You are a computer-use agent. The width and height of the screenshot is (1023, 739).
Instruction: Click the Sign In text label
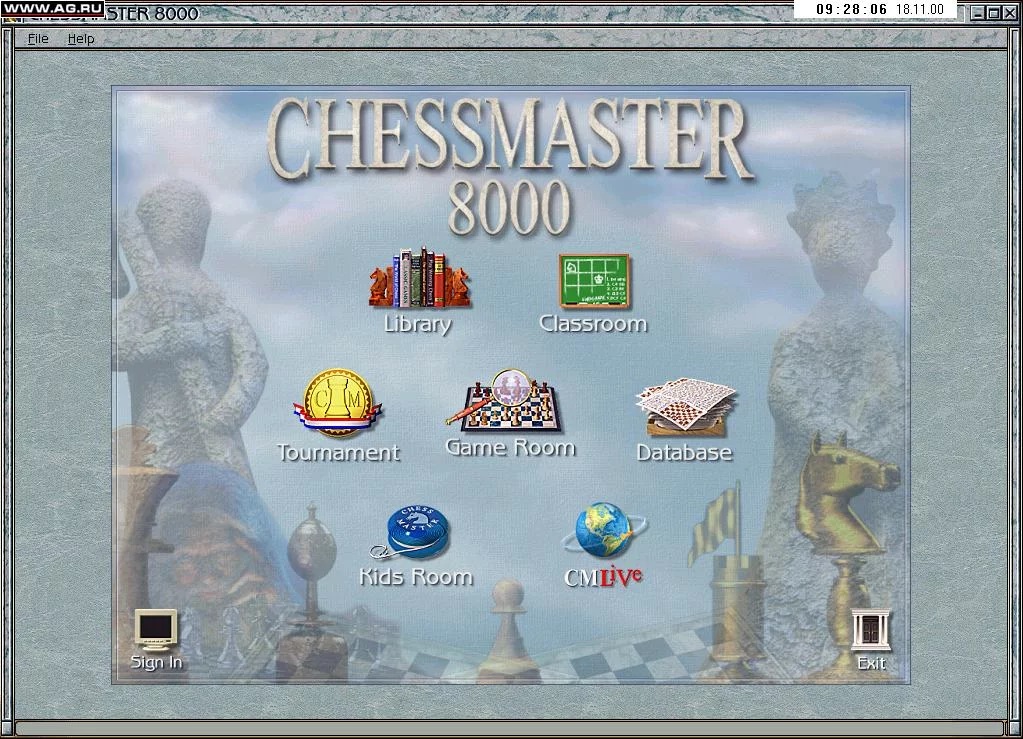(x=157, y=662)
